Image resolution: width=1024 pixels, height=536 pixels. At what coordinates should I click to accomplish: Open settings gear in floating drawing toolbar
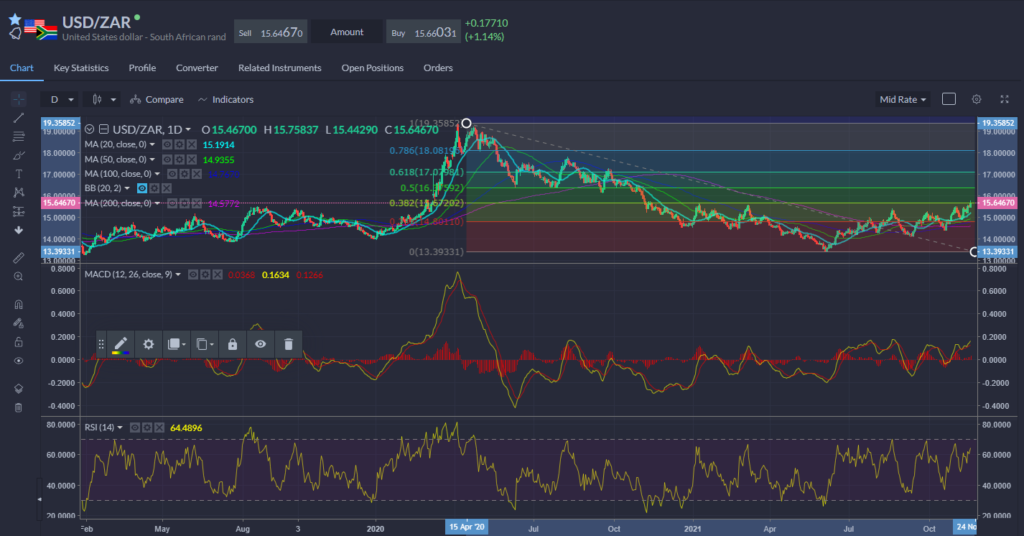pos(148,344)
